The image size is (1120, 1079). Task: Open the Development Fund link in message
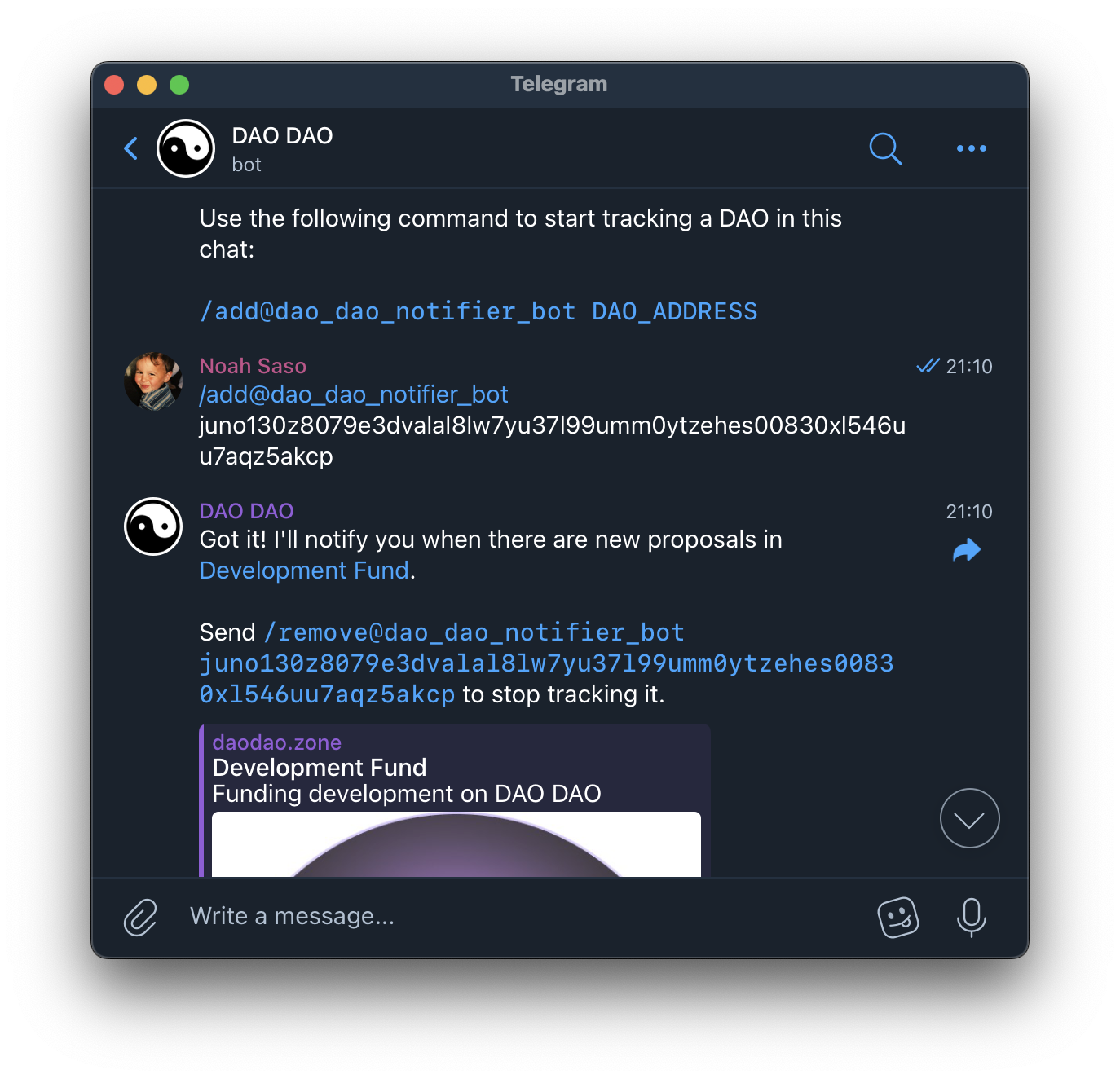[304, 570]
